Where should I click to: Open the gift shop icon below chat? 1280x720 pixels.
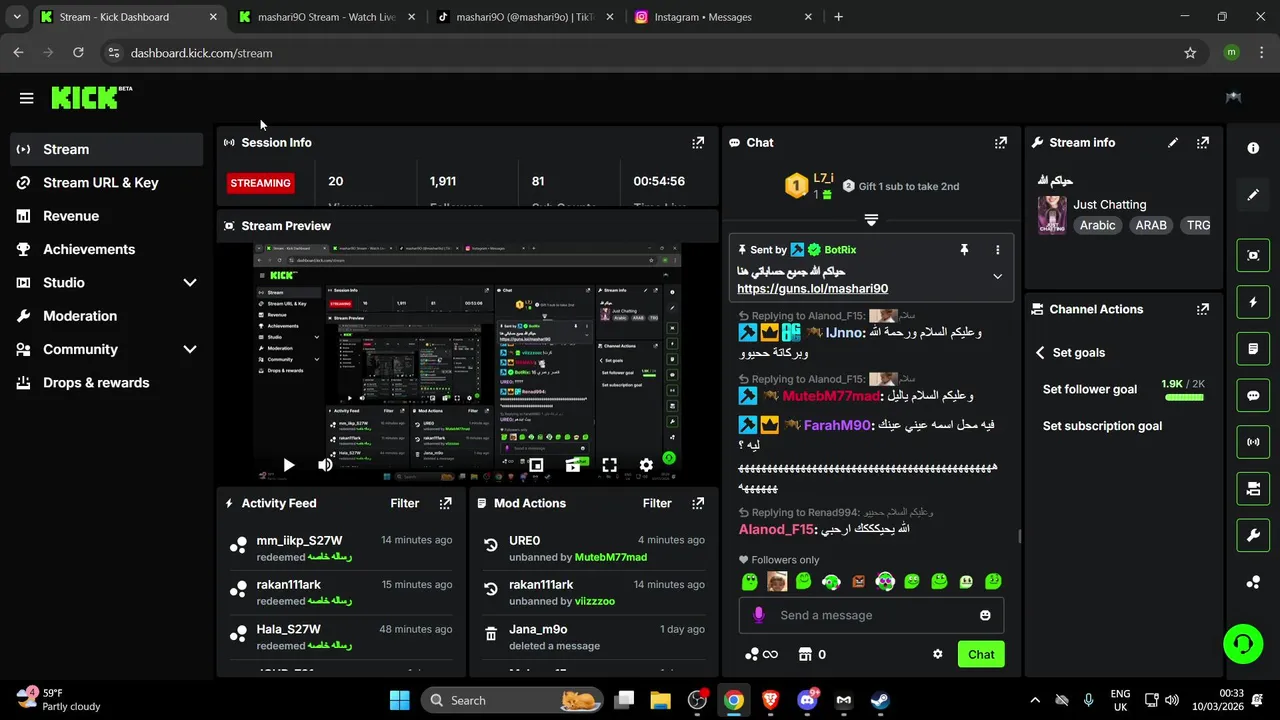804,654
